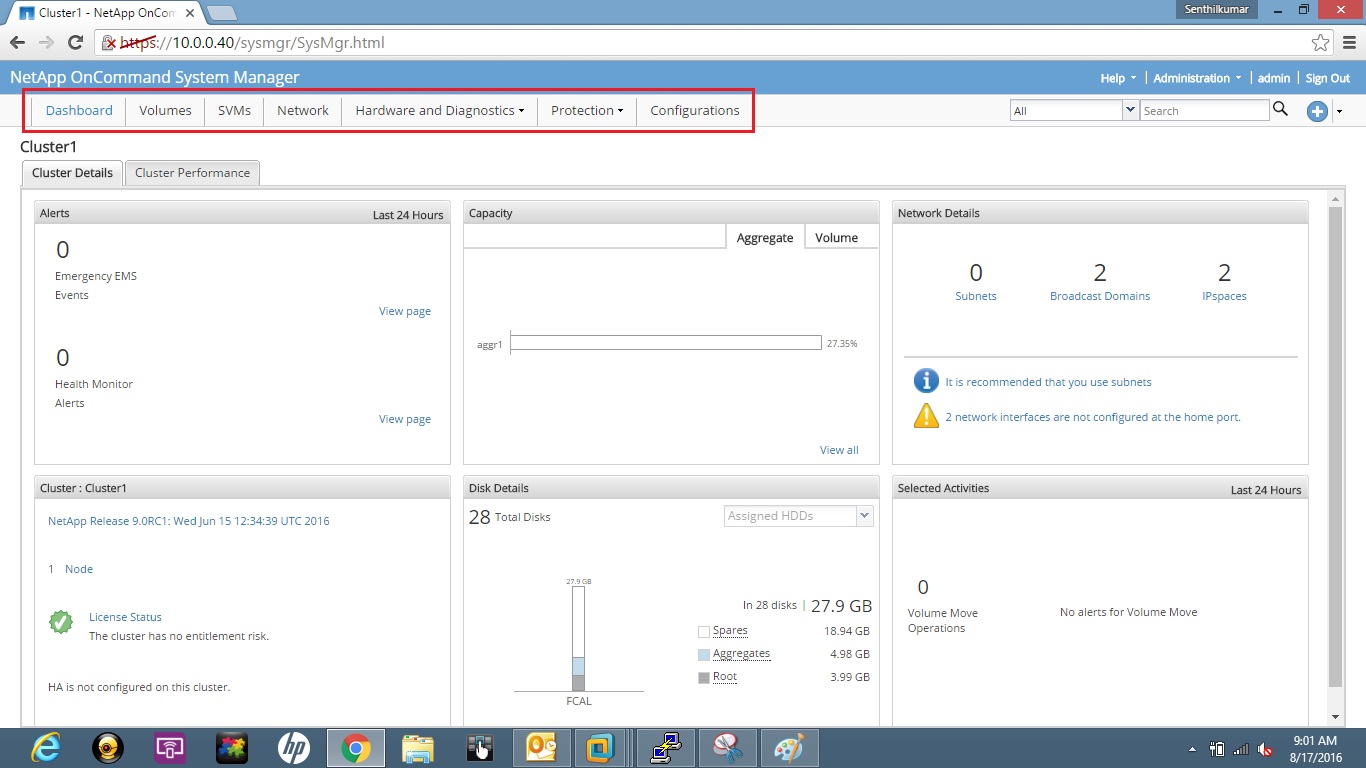Open Google Chrome from the taskbar

[x=355, y=747]
